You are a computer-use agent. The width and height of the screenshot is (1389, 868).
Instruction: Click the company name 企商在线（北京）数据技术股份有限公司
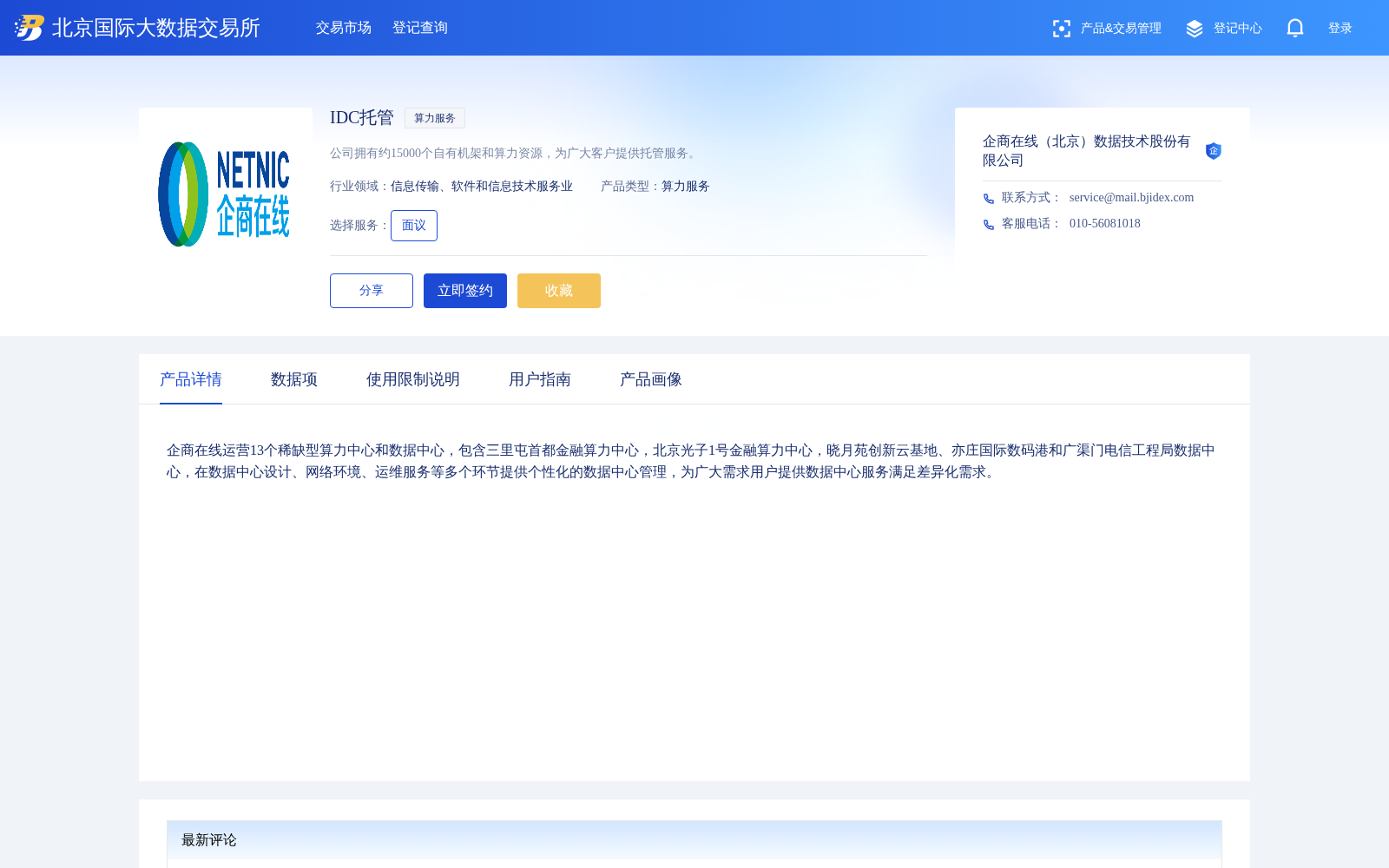pos(1087,151)
